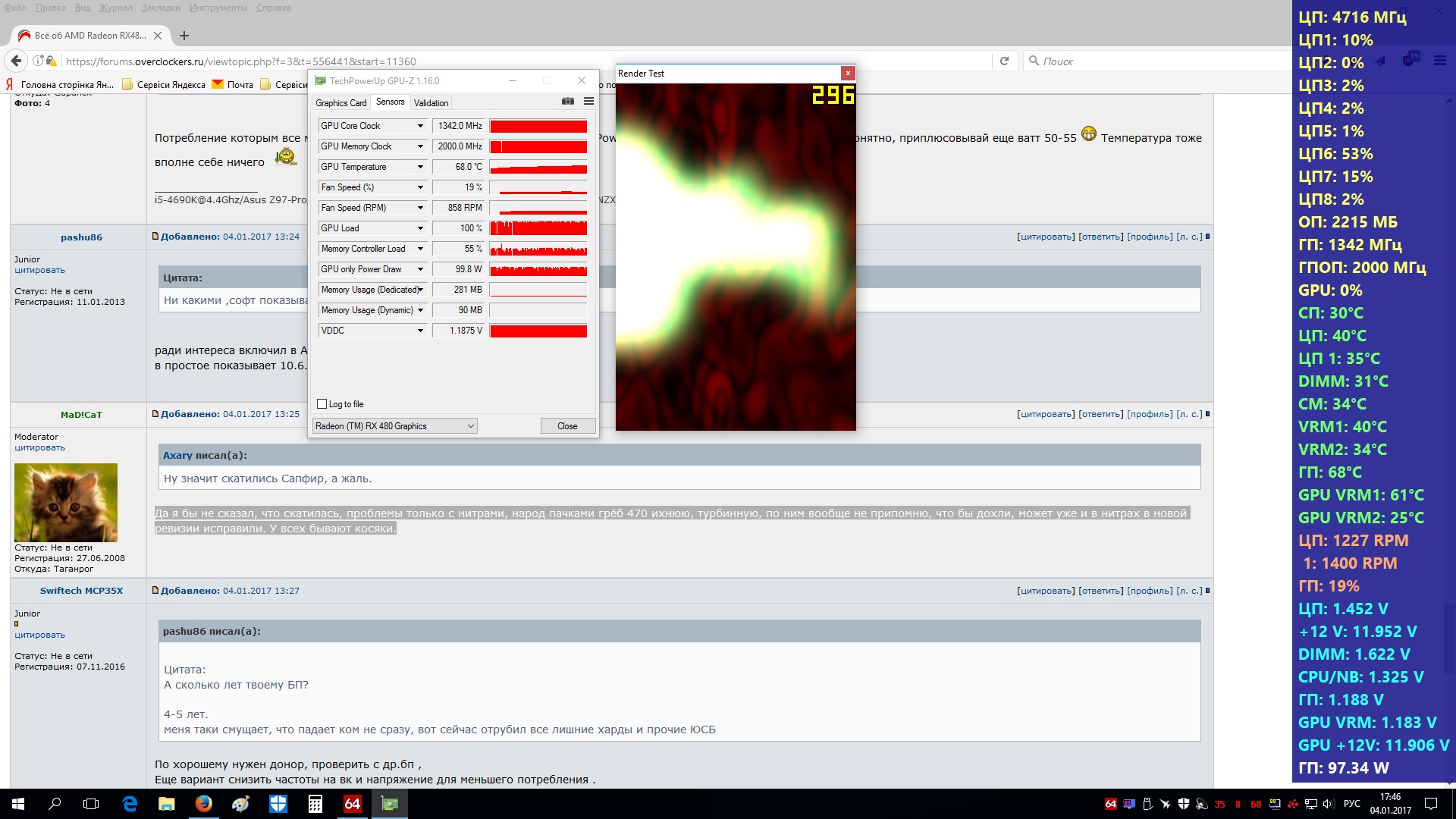Image resolution: width=1456 pixels, height=819 pixels.
Task: Open the GPU-Z hamburger menu icon
Action: point(588,102)
